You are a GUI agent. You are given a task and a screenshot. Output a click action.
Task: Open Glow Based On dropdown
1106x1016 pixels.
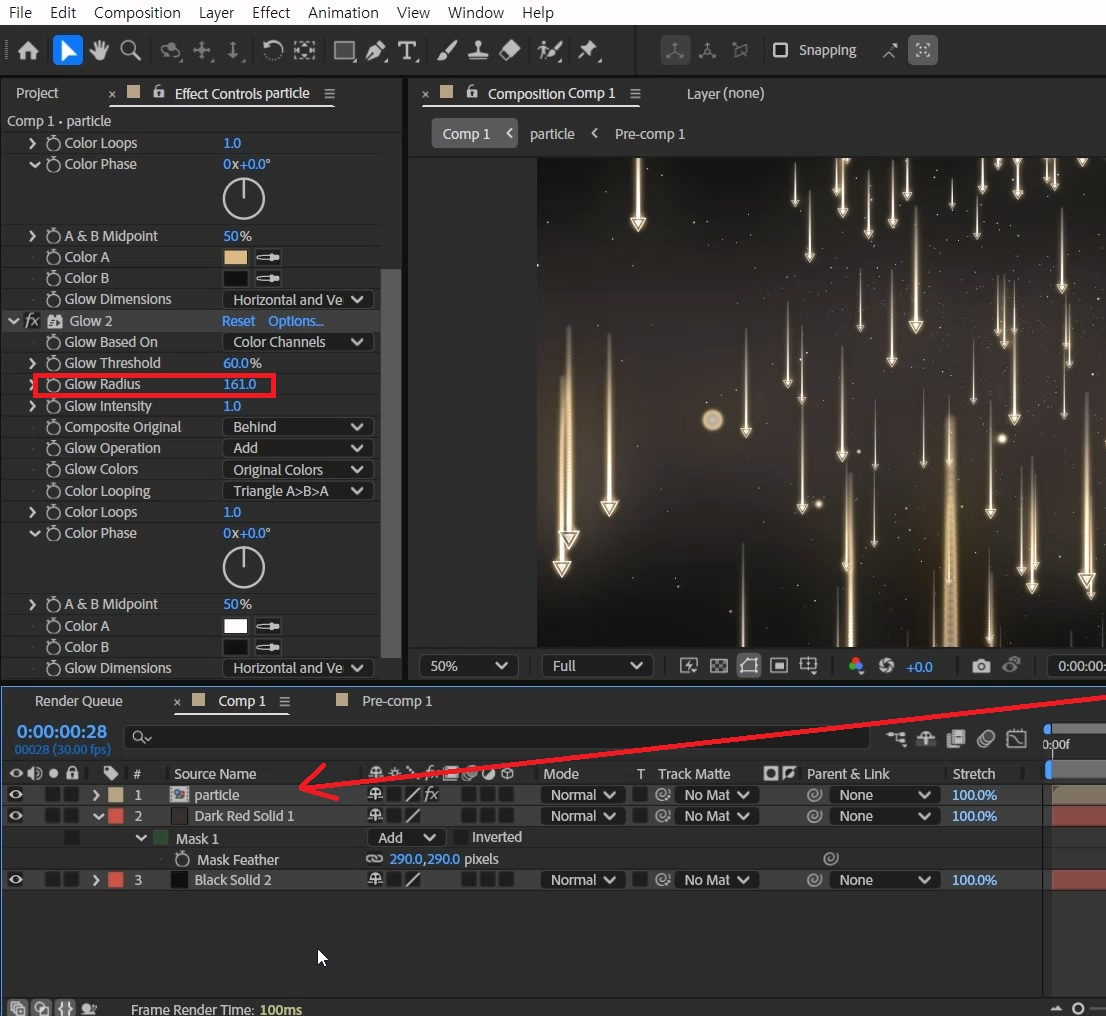pos(297,342)
